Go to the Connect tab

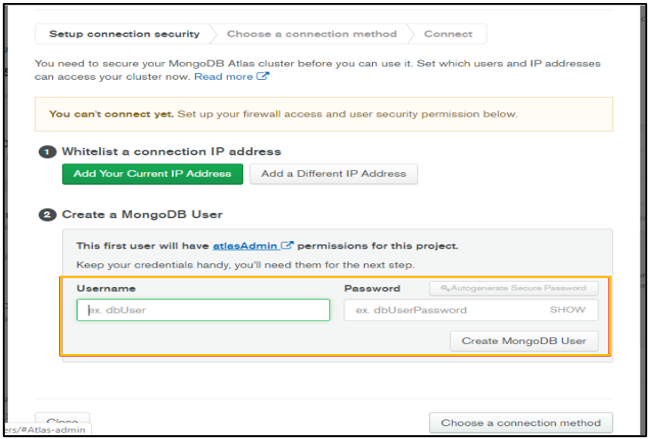pyautogui.click(x=447, y=33)
